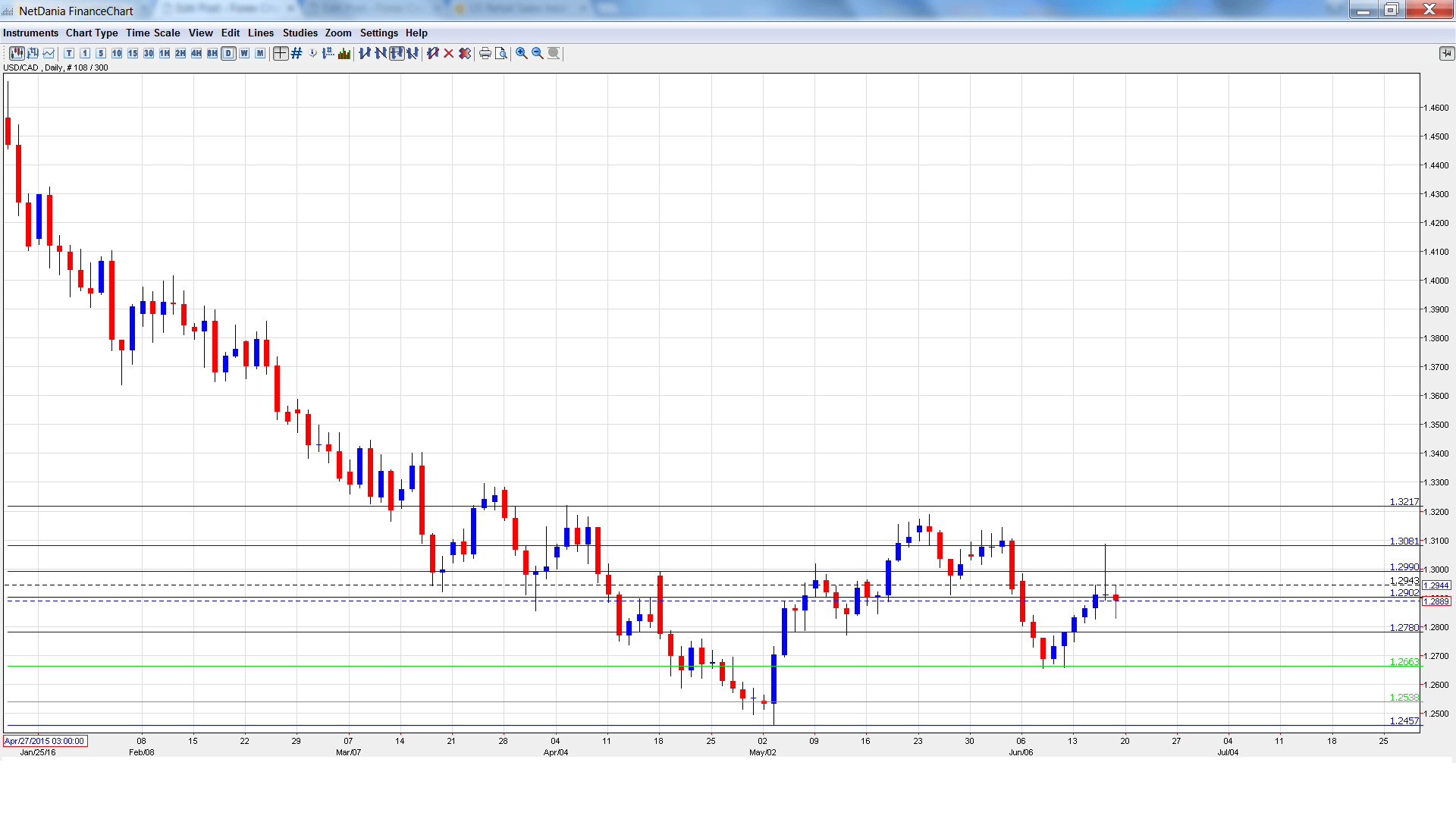Open the Instruments menu
Screen dimensions: 1456x819
(30, 33)
